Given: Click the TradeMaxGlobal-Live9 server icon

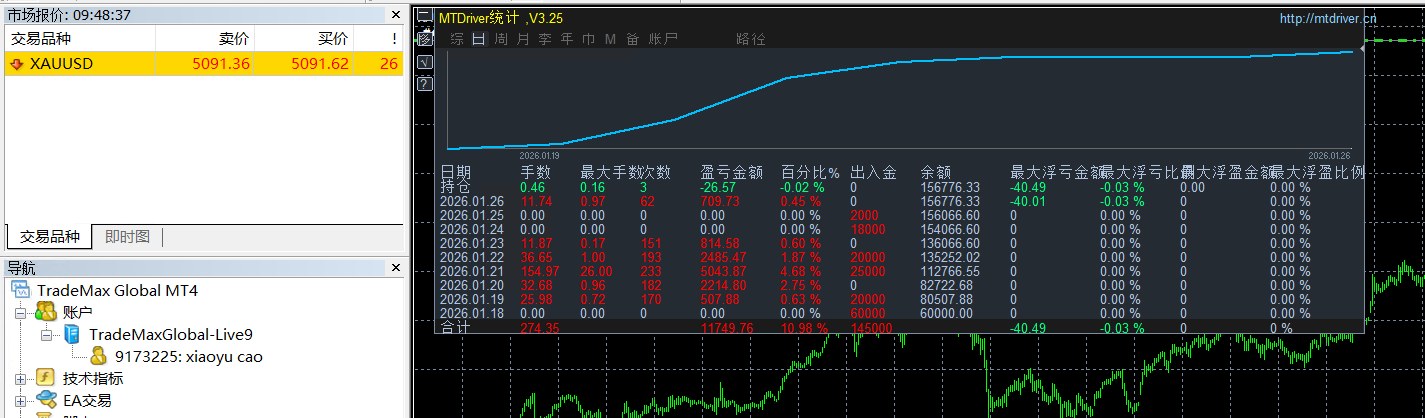Looking at the screenshot, I should pos(72,334).
